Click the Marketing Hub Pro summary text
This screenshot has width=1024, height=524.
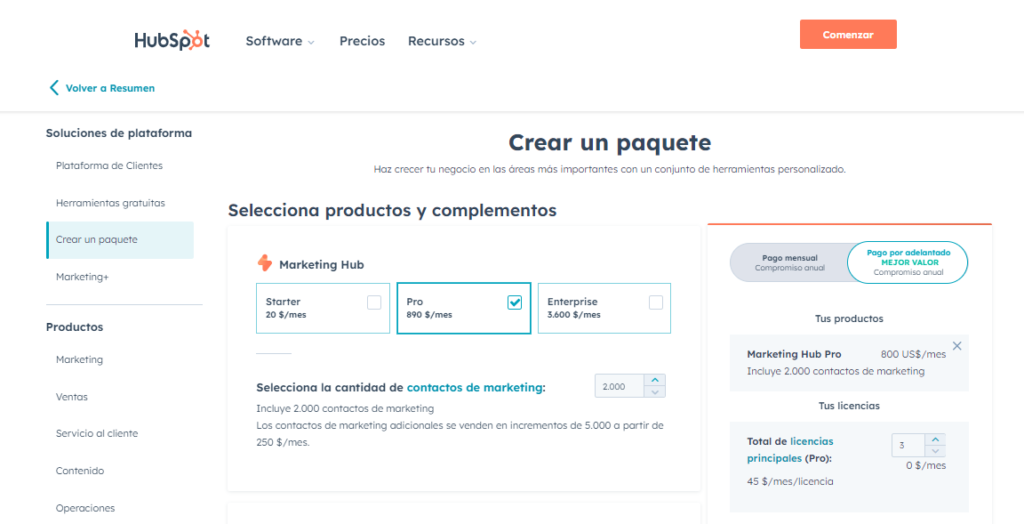tap(794, 354)
